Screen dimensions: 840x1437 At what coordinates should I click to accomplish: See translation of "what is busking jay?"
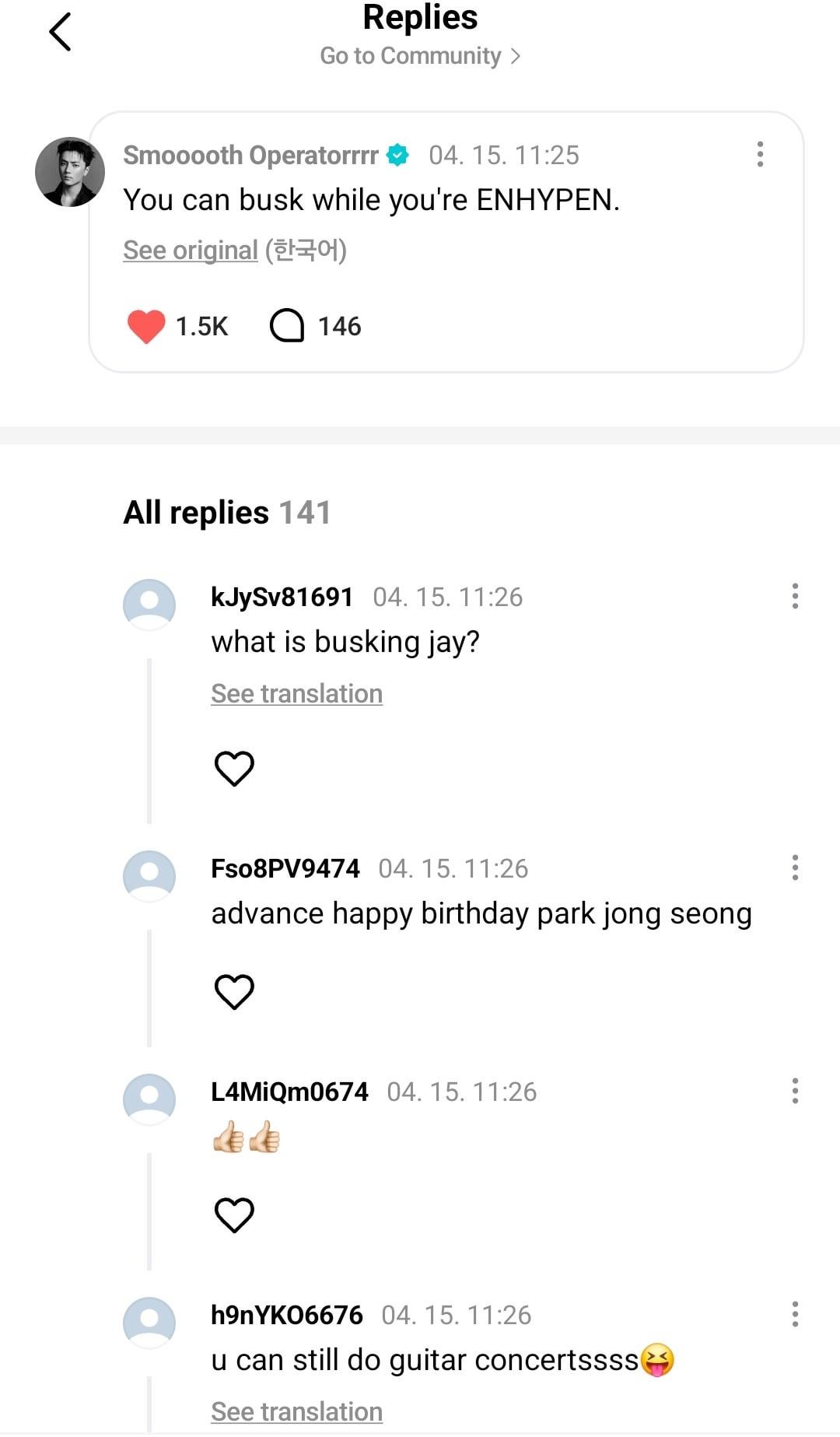pos(296,693)
